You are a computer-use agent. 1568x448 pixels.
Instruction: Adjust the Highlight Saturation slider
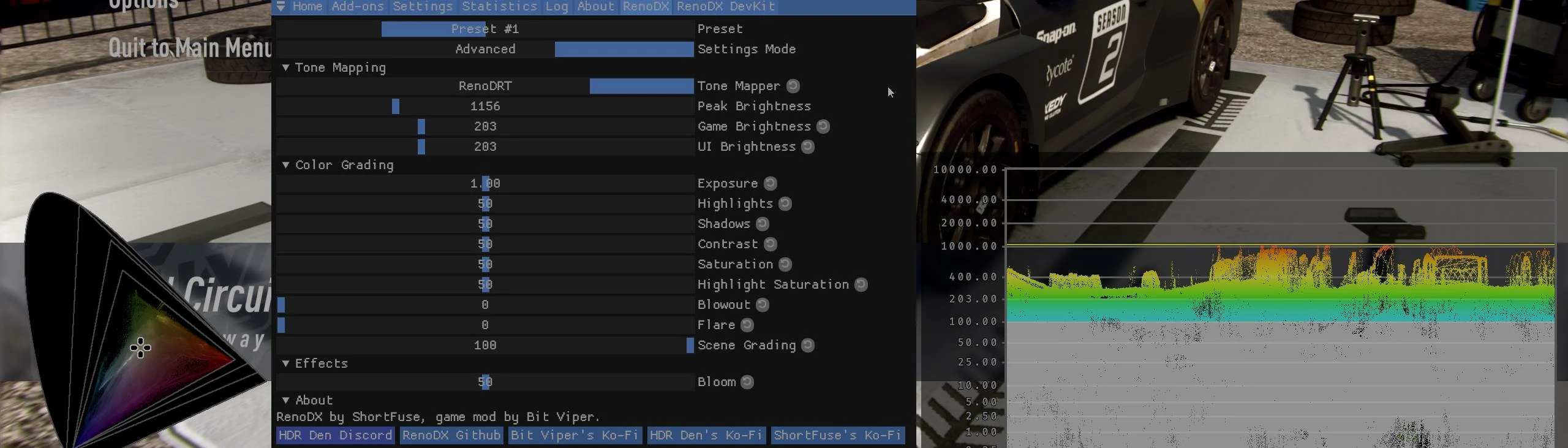point(485,284)
